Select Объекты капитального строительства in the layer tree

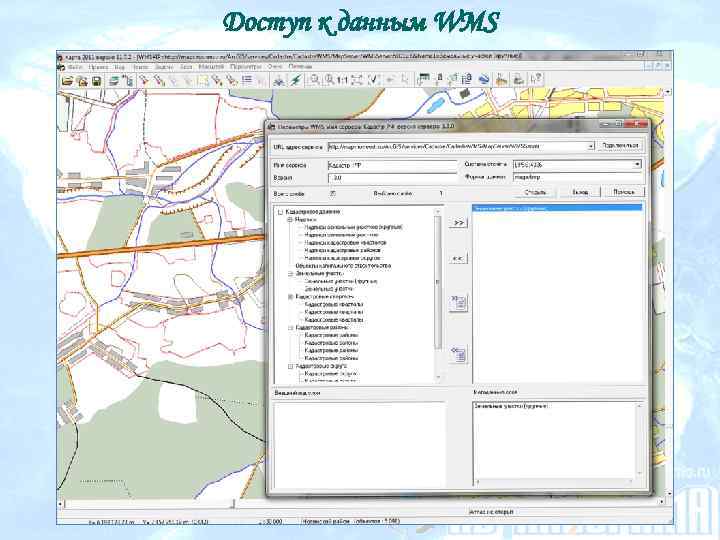343,266
